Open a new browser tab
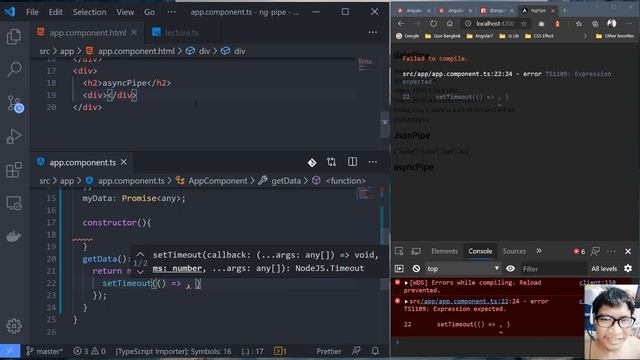 [564, 11]
